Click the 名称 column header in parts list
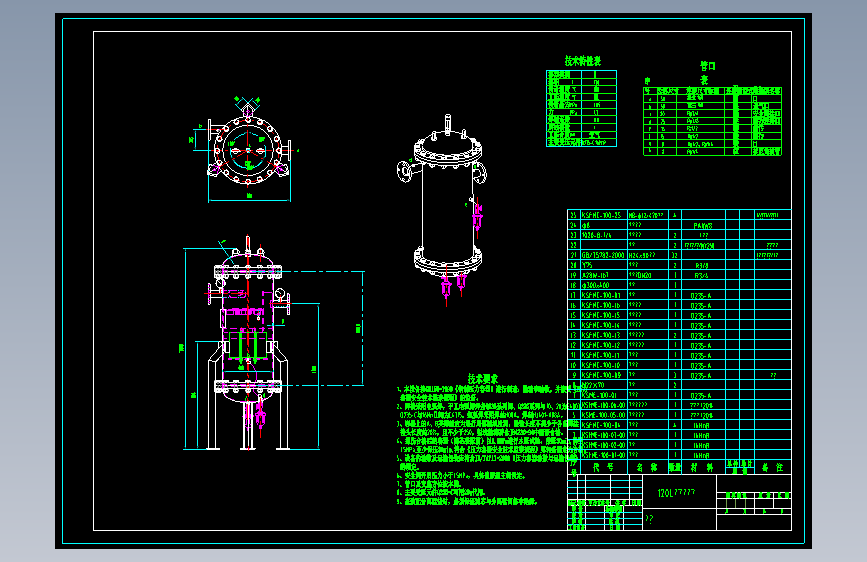The height and width of the screenshot is (562, 867). pyautogui.click(x=646, y=467)
